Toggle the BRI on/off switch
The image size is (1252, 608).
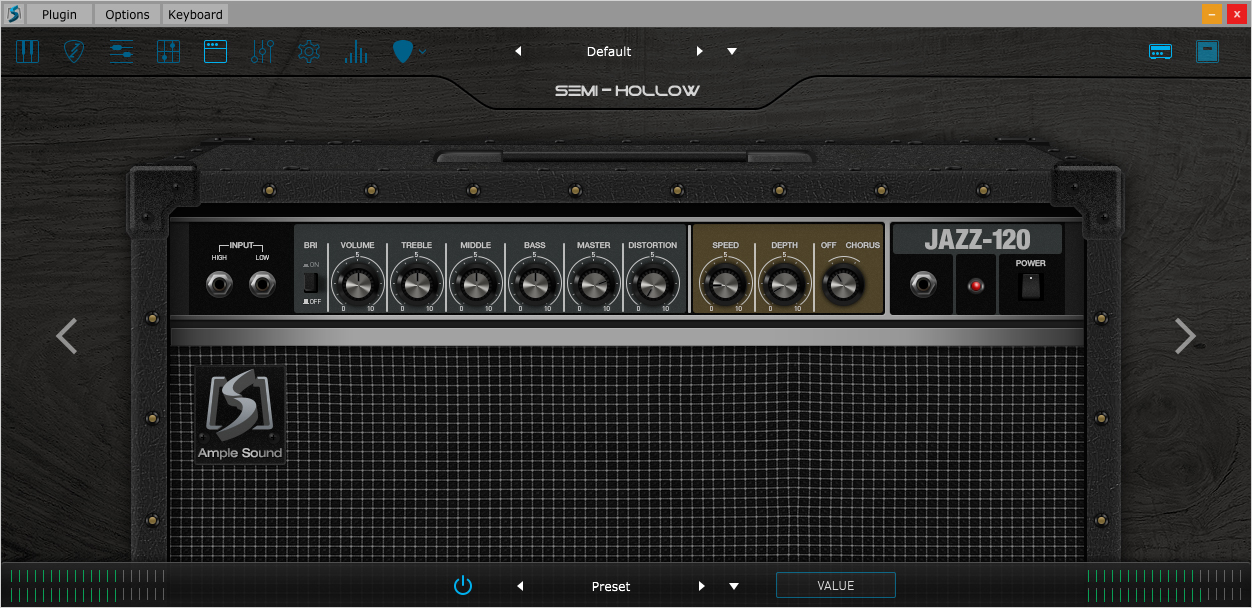[312, 281]
